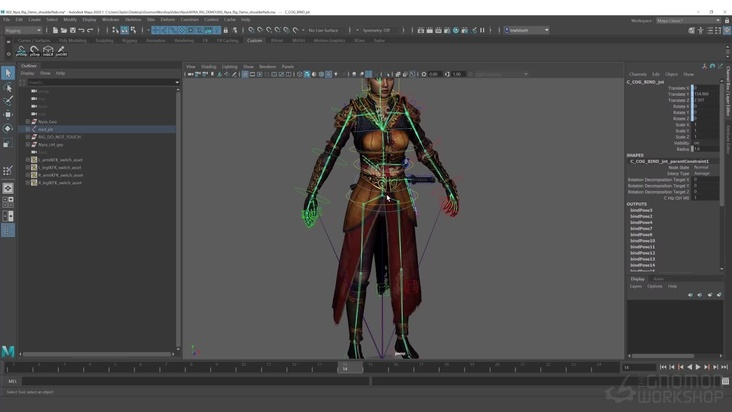
Task: Open the Workspace Maya Classic dropdown
Action: 689,21
